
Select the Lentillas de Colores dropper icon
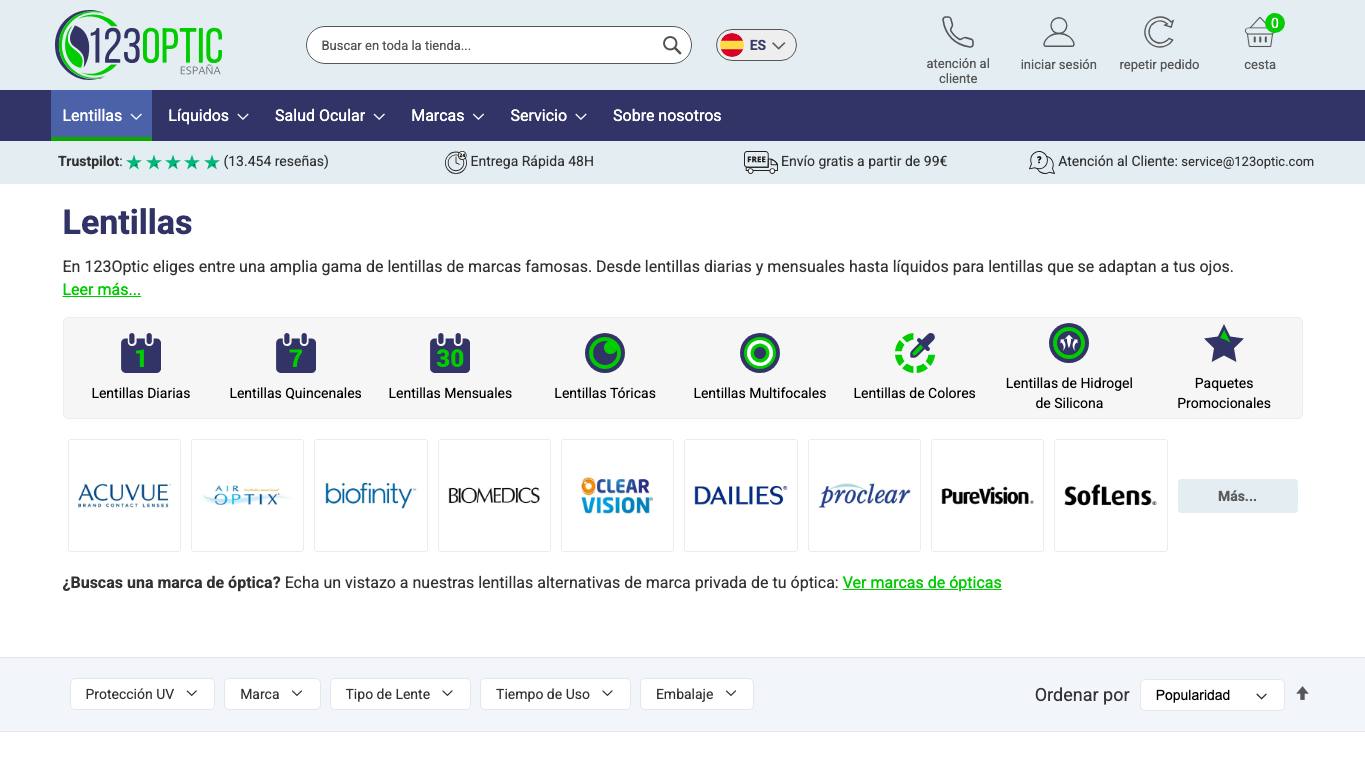pos(915,353)
